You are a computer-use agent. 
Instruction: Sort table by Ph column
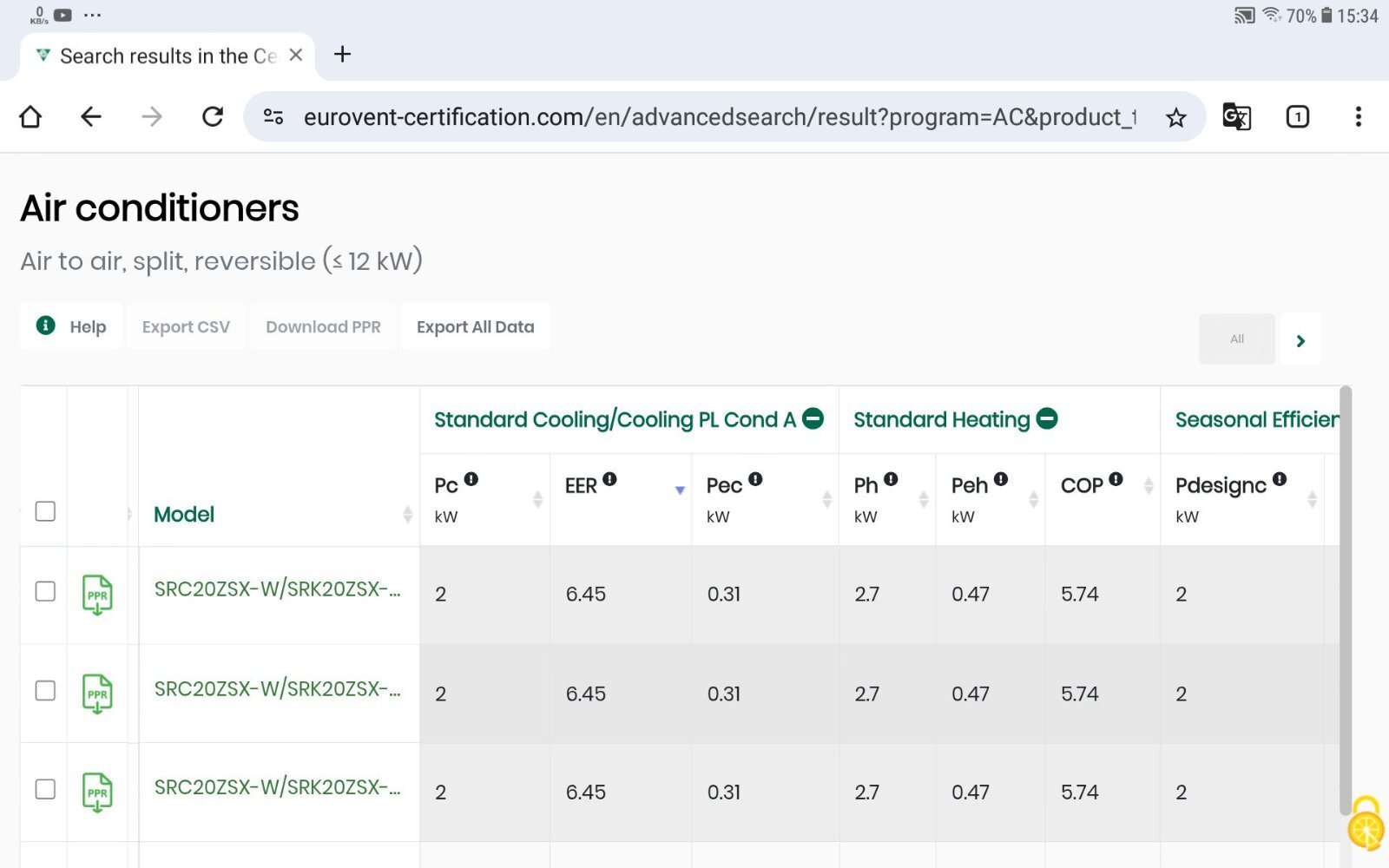[924, 499]
